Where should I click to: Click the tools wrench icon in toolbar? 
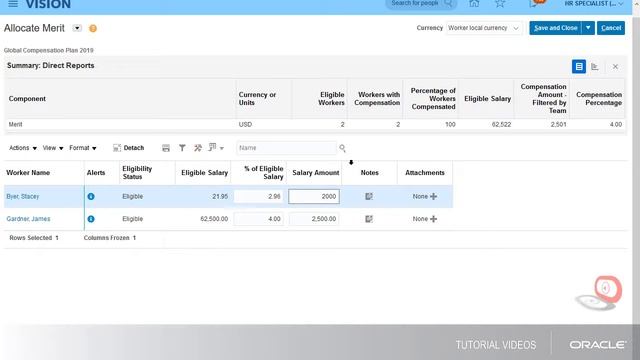[198, 148]
